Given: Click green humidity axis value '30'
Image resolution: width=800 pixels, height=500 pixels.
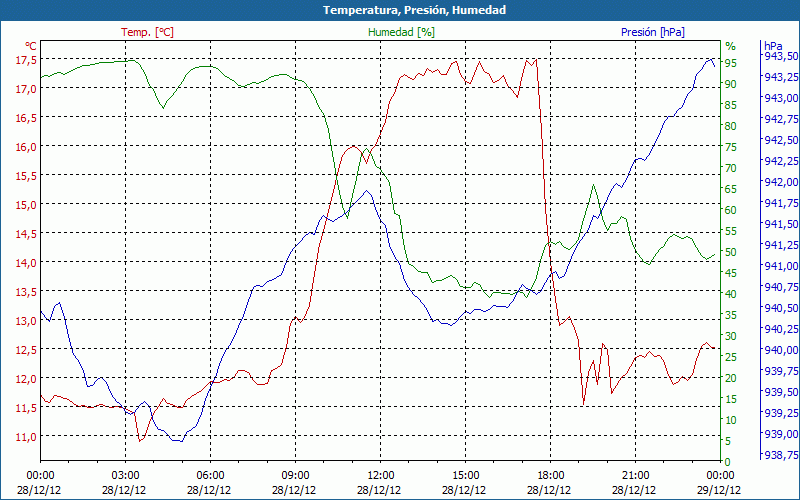Looking at the screenshot, I should tap(731, 336).
